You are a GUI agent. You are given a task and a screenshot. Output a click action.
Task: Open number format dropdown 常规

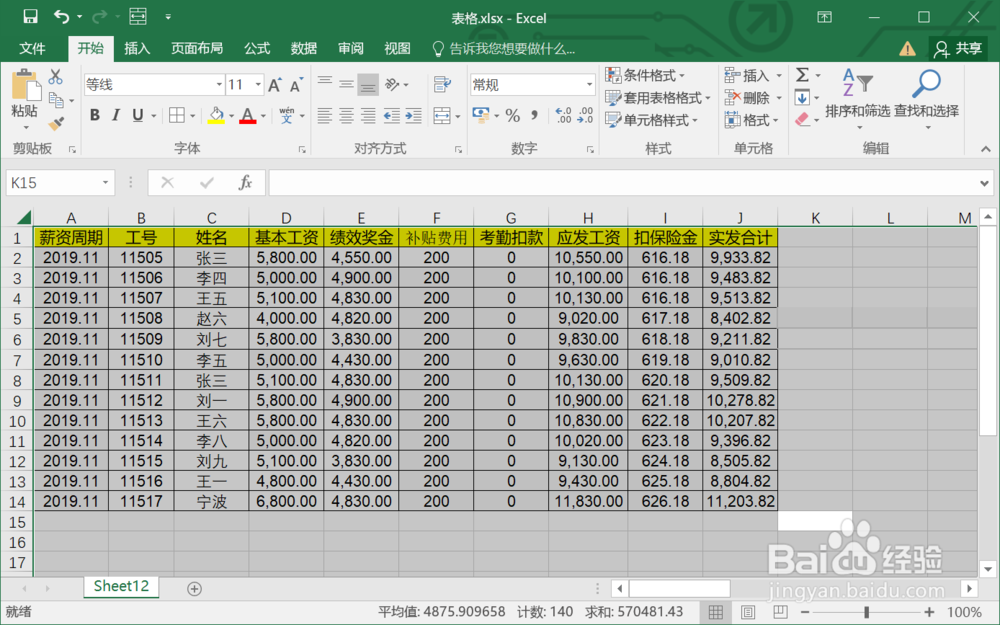tap(533, 84)
